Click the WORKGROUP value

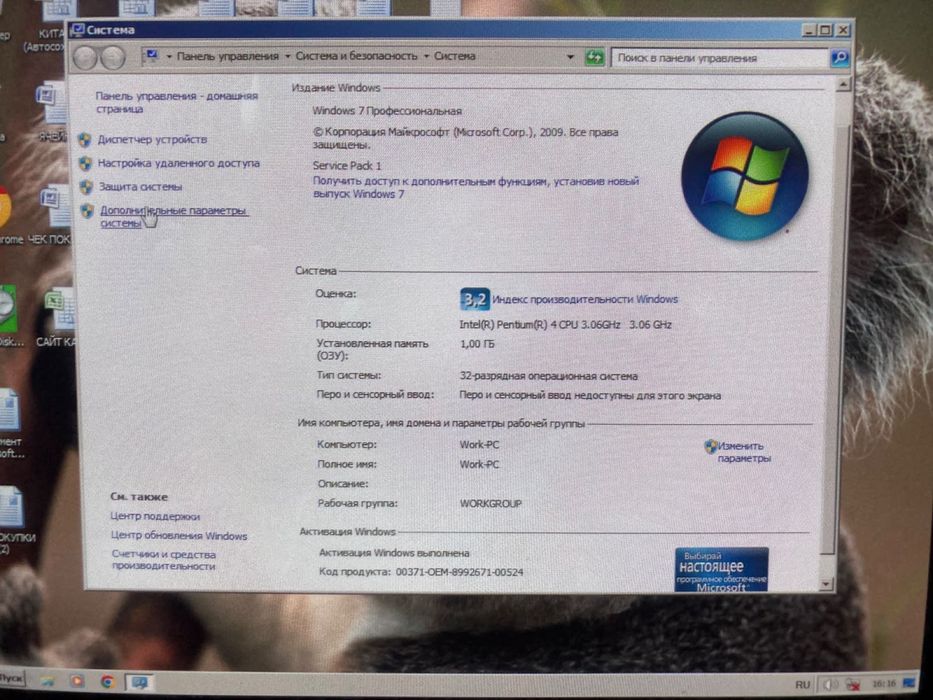click(491, 504)
